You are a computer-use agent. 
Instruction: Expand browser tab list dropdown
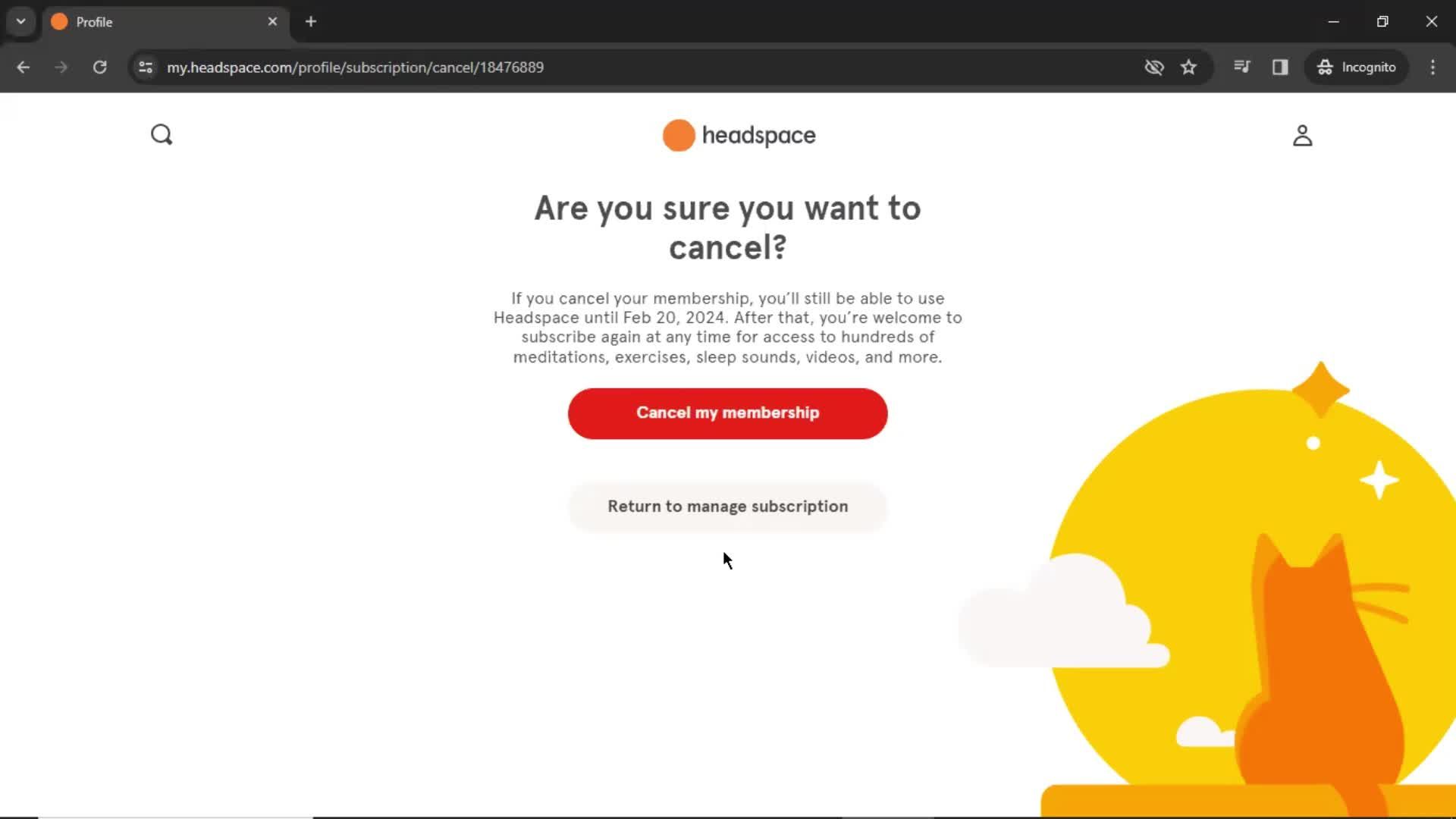pyautogui.click(x=20, y=20)
